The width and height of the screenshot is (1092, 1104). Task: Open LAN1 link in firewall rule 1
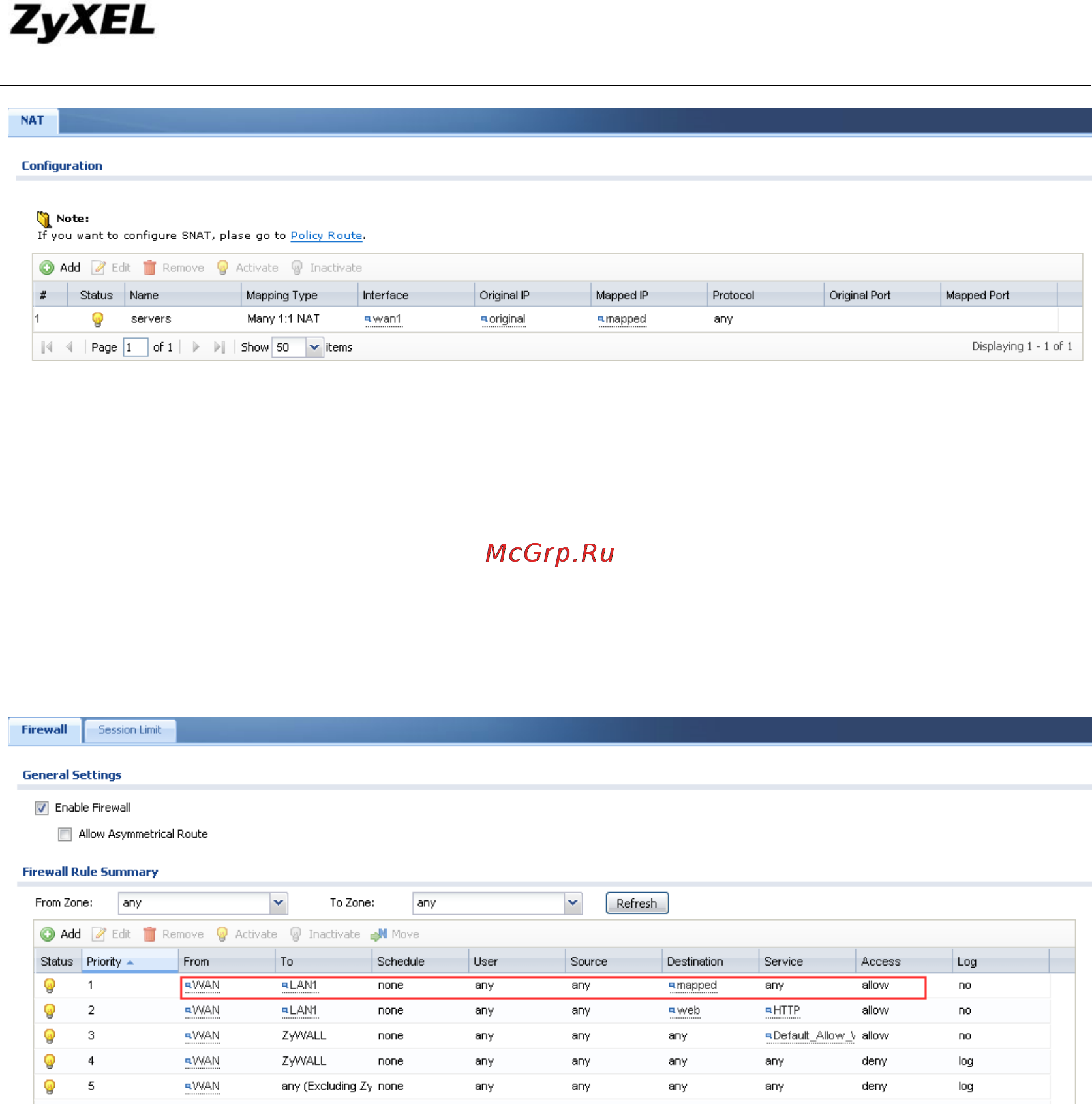point(299,985)
